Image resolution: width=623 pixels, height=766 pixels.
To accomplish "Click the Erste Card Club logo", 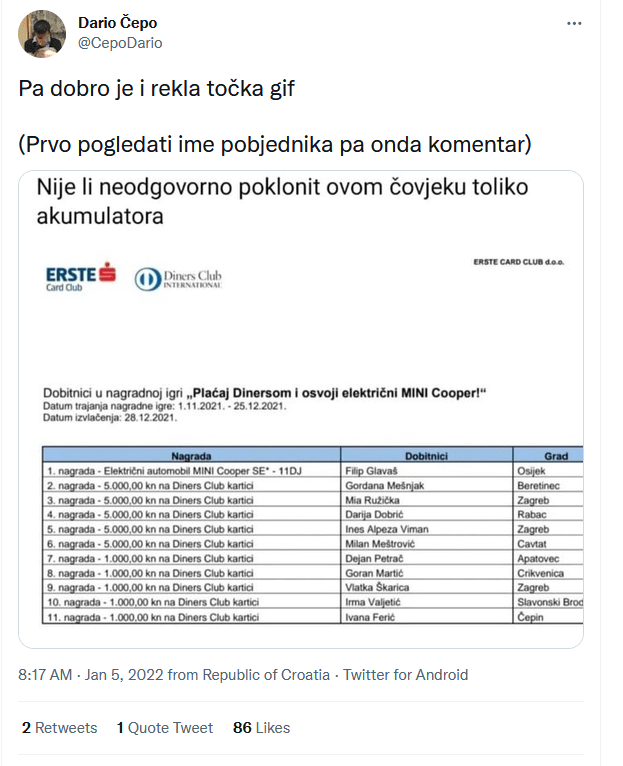I will click(82, 275).
